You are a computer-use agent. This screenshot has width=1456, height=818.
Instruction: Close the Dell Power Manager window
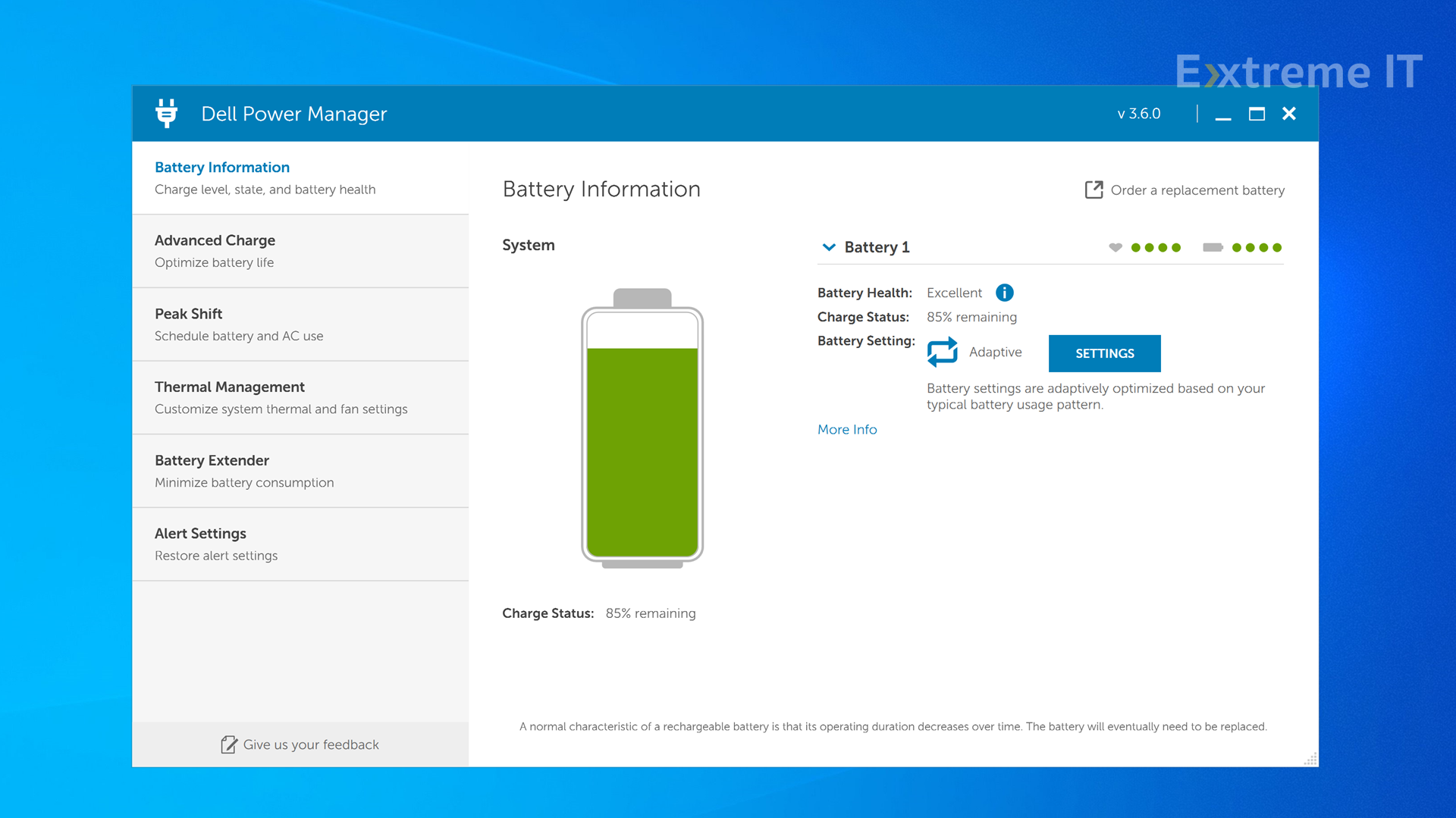(x=1289, y=114)
